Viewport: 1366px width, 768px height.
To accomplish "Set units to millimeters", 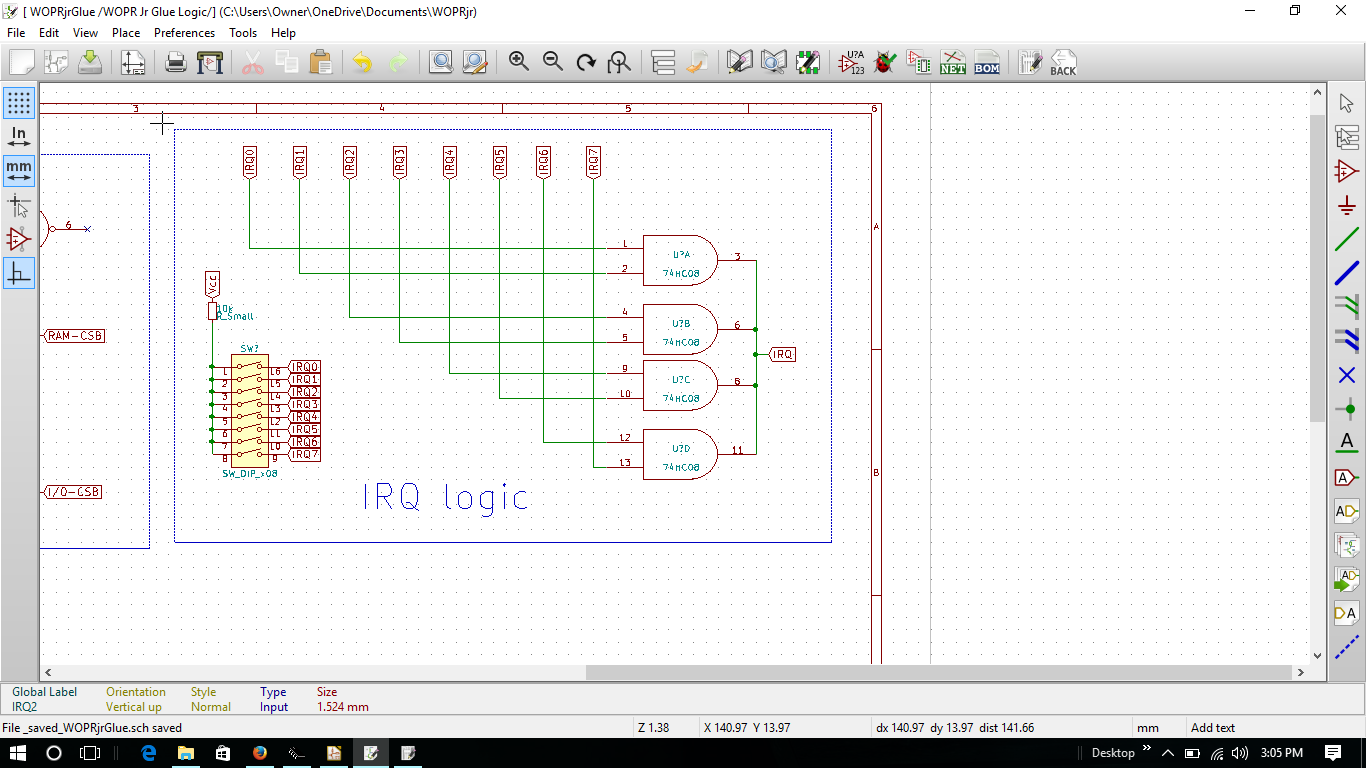I will [x=19, y=171].
